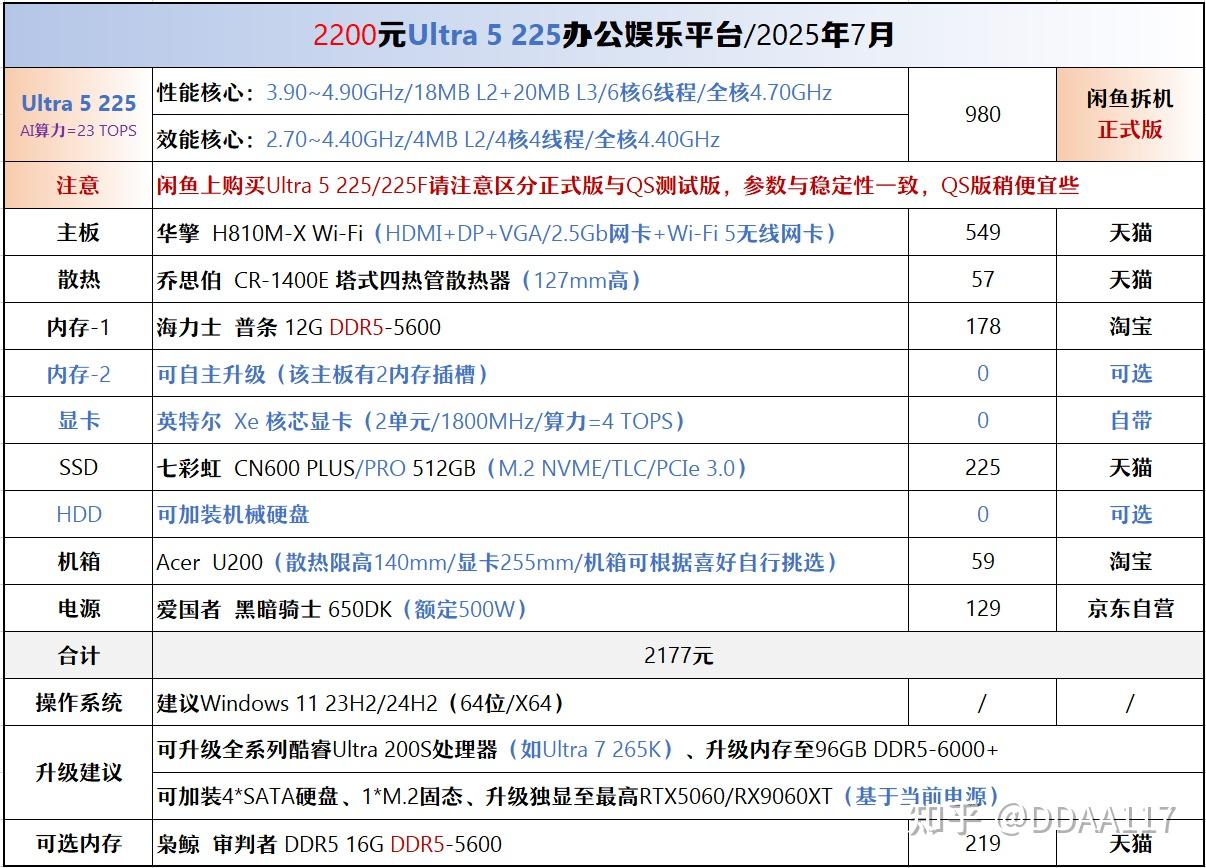
Task: Click the '可加装机械硬盘' HDD cell
Action: [x=530, y=515]
